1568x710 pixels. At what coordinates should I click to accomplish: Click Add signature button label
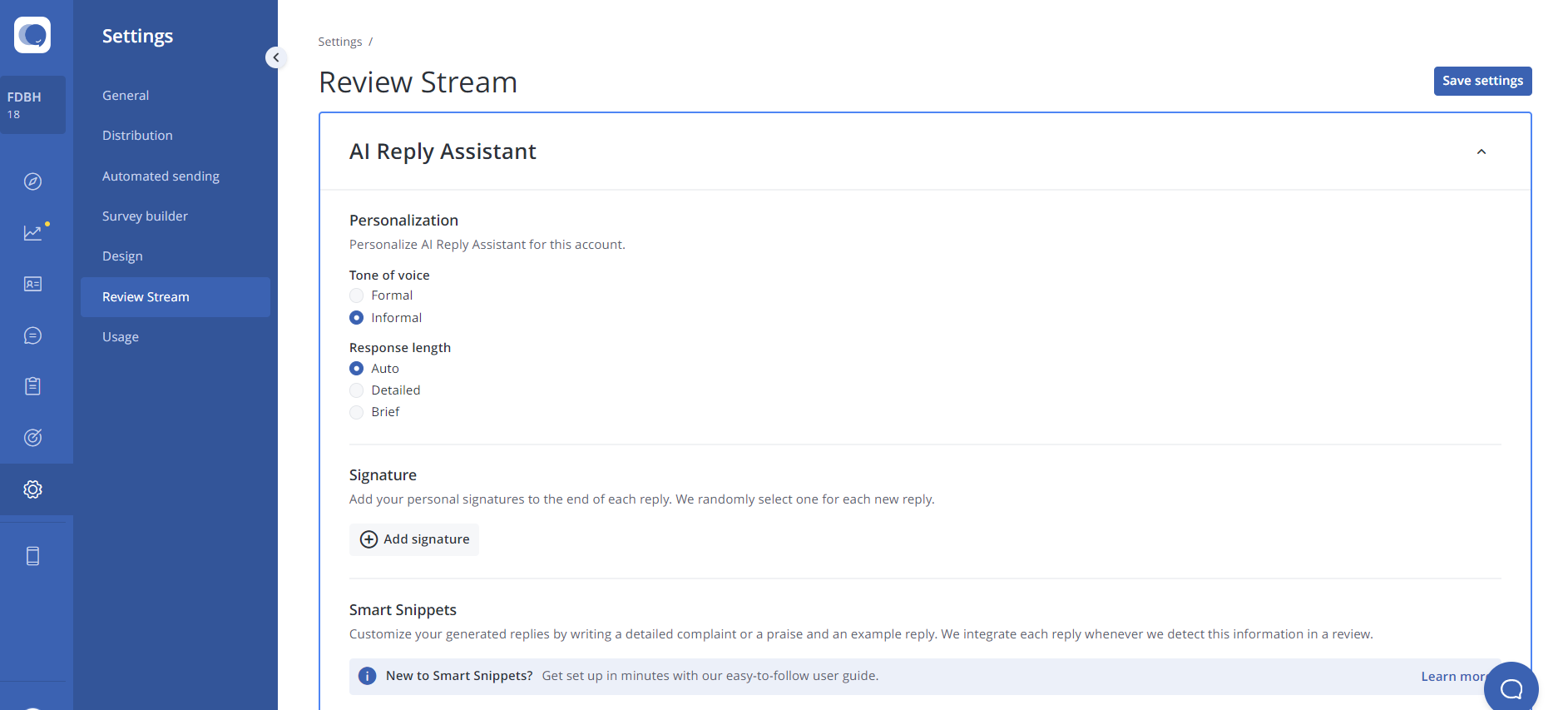pyautogui.click(x=426, y=539)
